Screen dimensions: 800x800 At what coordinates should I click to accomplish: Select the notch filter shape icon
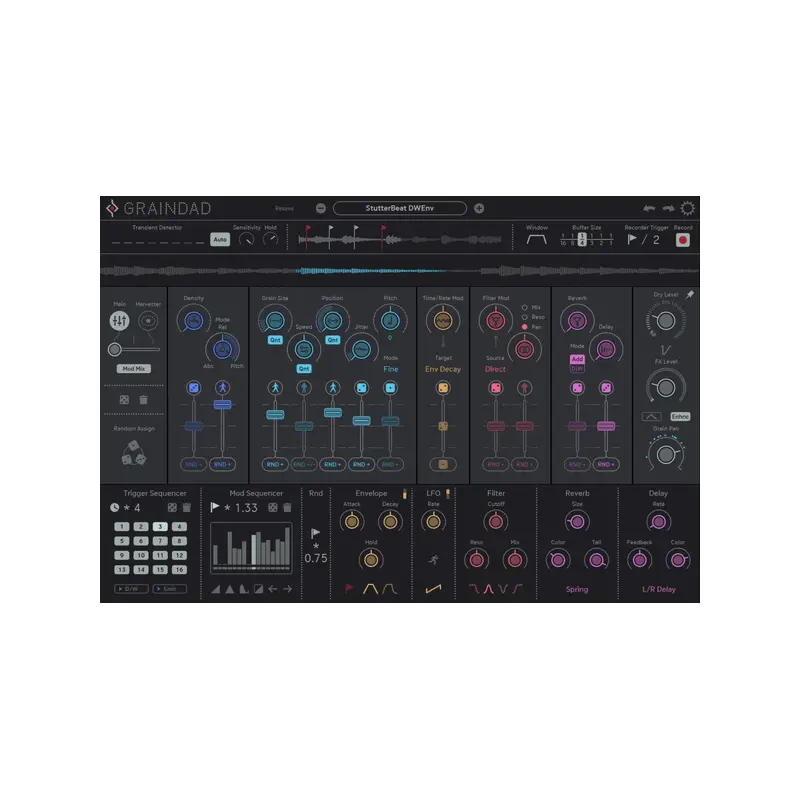point(503,589)
